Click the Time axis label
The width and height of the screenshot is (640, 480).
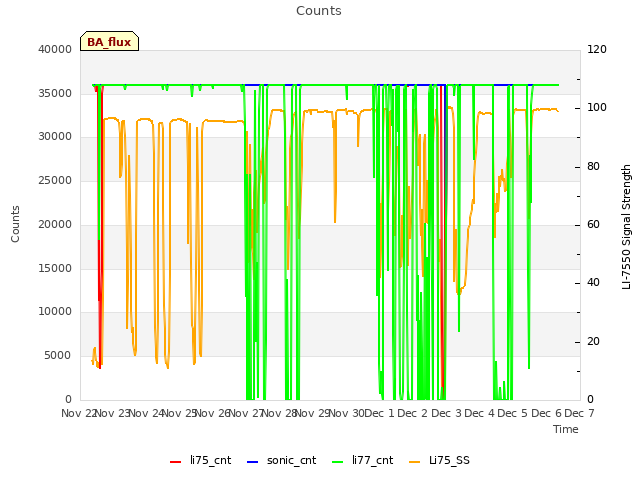click(x=566, y=429)
